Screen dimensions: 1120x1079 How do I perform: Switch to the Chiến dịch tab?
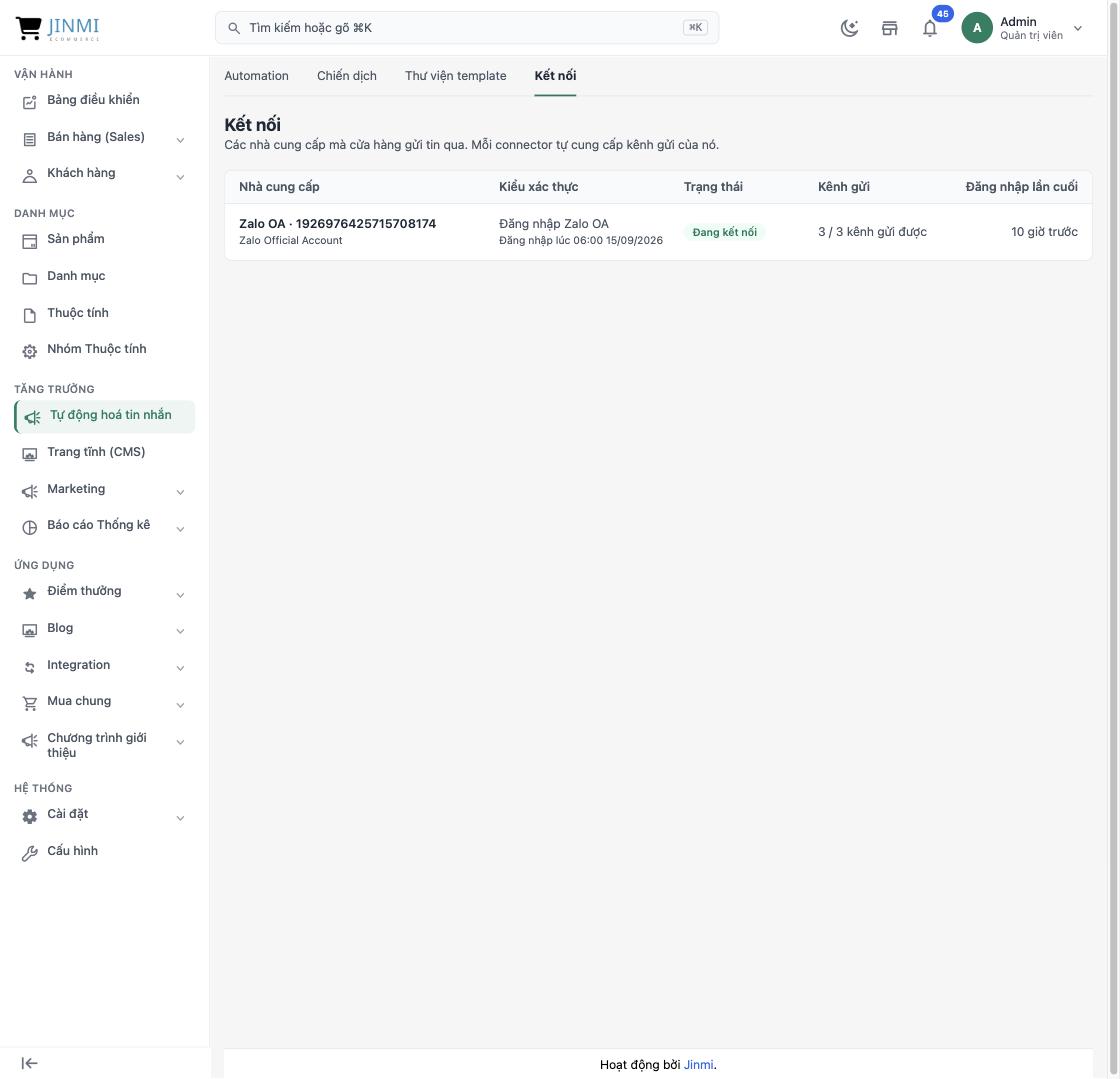[346, 76]
